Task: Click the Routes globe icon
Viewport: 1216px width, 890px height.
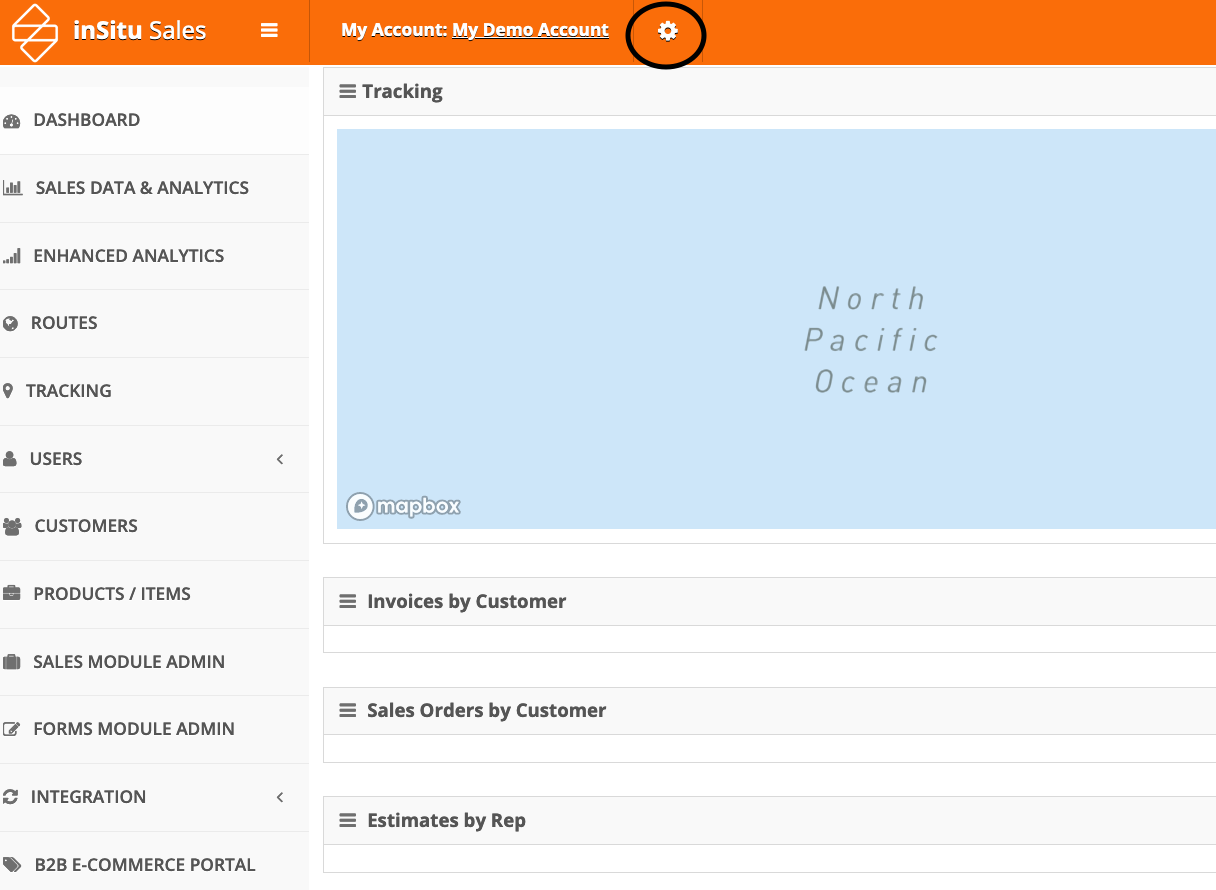Action: [11, 324]
